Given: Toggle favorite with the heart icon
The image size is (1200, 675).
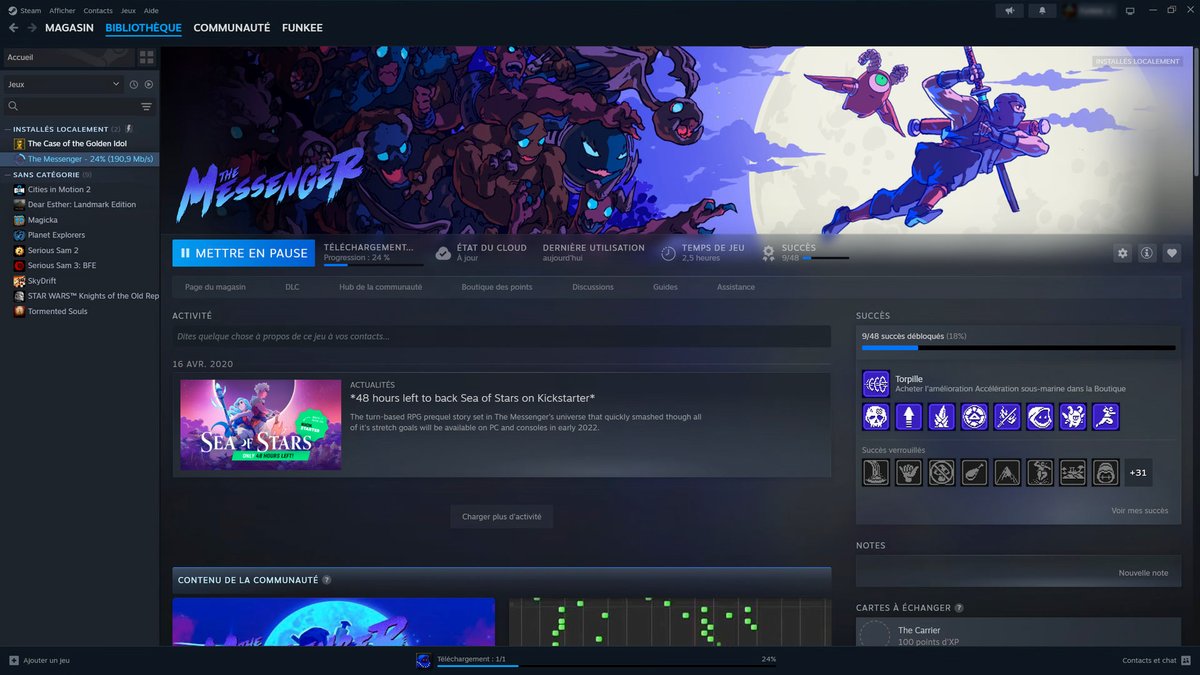Looking at the screenshot, I should pyautogui.click(x=1171, y=253).
